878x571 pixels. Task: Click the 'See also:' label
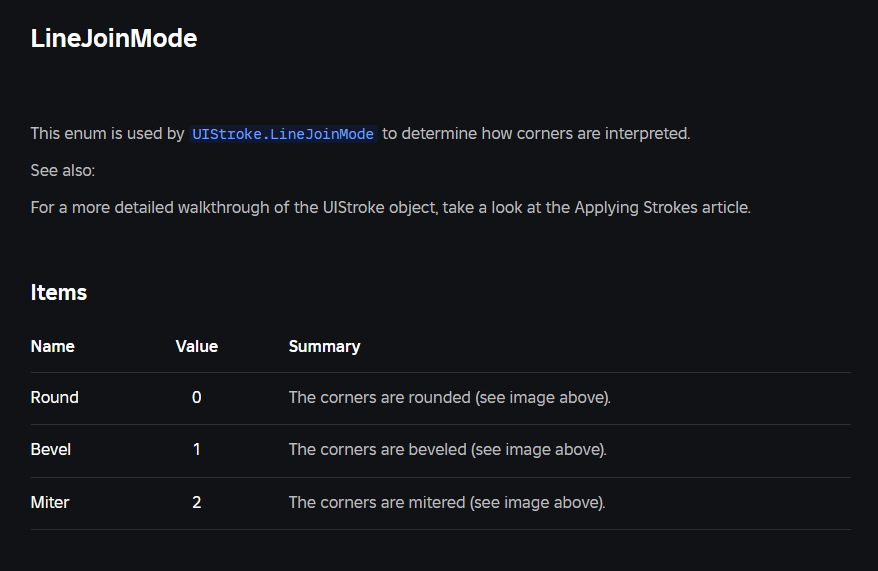(x=63, y=170)
